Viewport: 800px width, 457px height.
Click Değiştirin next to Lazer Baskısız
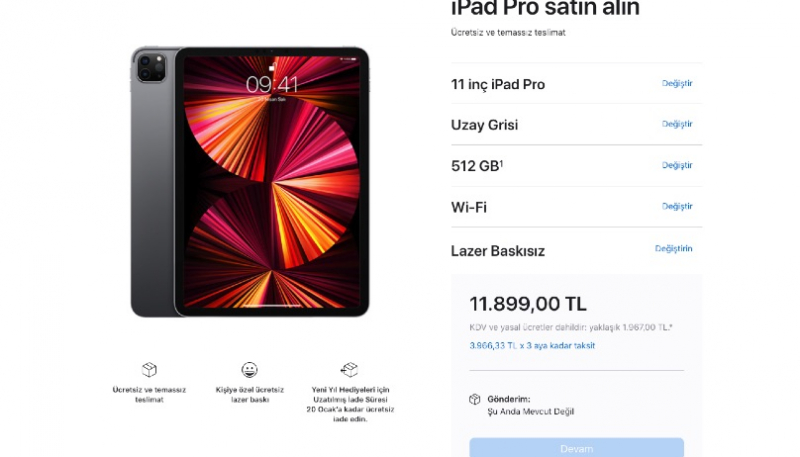click(x=673, y=248)
